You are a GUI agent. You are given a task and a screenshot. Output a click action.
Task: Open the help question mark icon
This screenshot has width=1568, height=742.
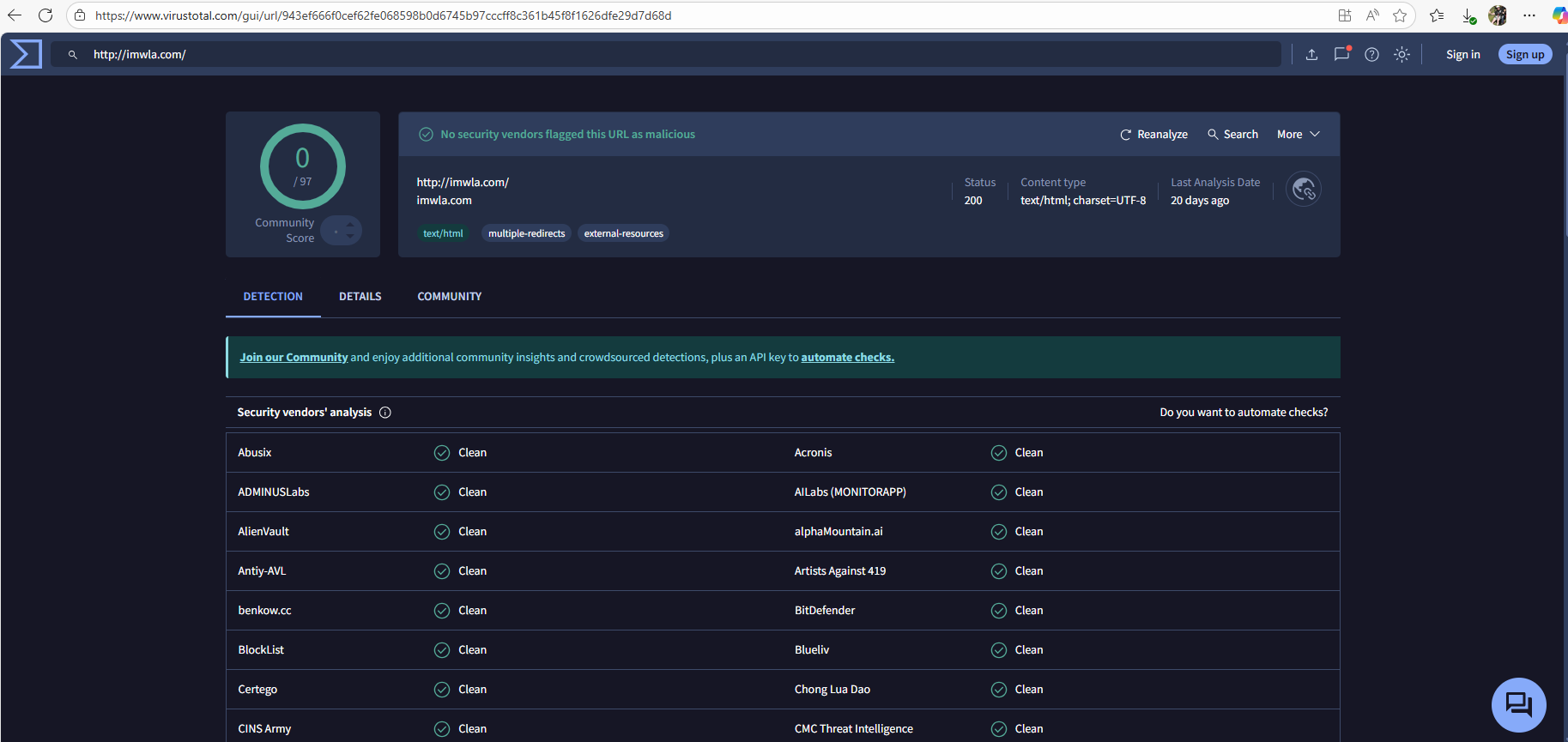coord(1371,55)
